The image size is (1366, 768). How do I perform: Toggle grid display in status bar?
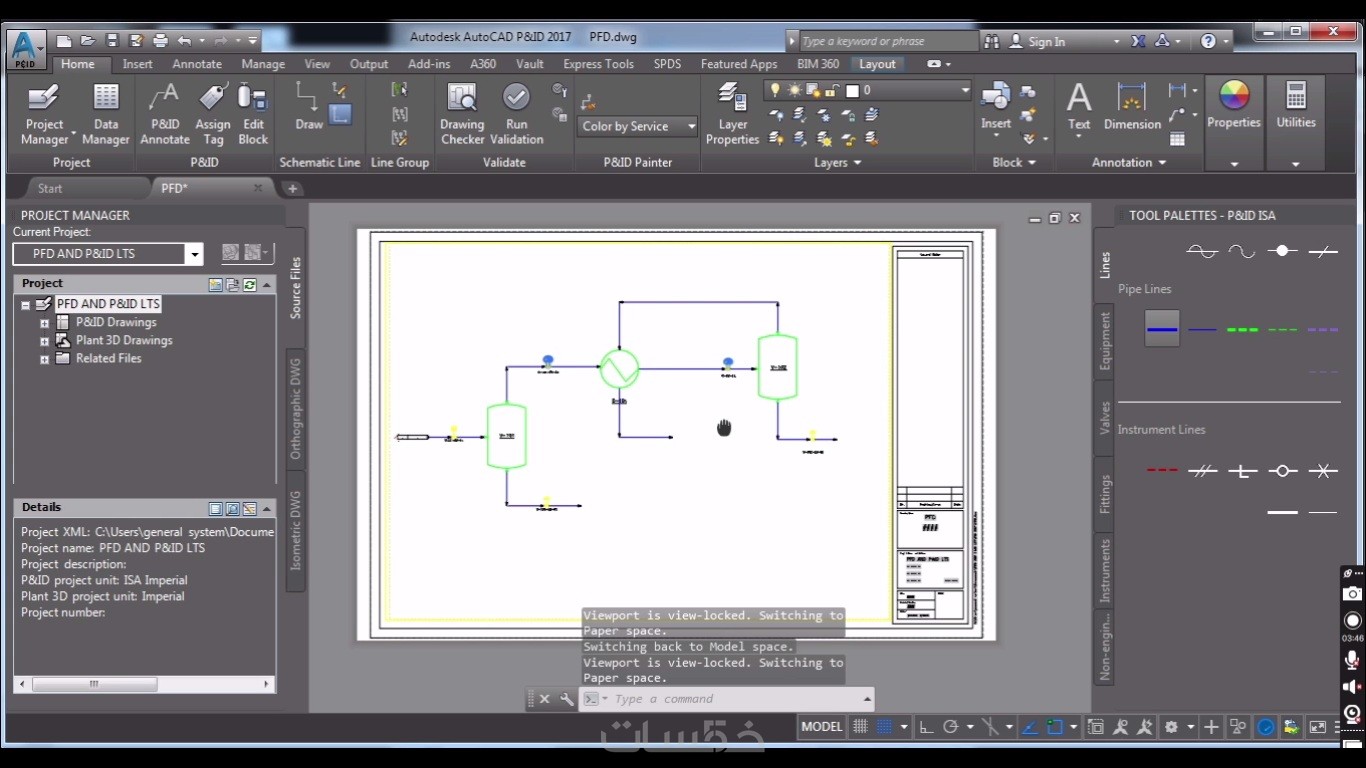pyautogui.click(x=859, y=727)
